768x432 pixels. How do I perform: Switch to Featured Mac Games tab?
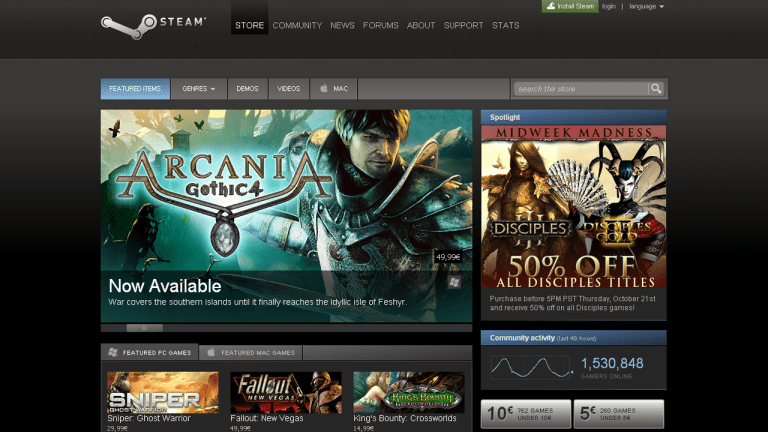(251, 352)
